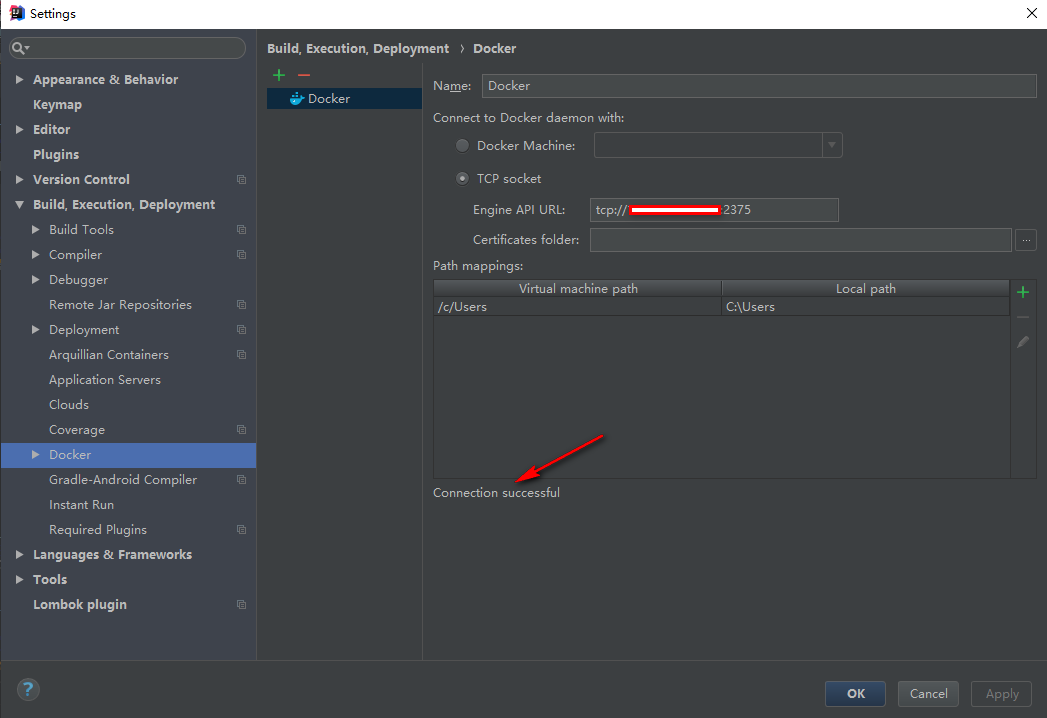Collapse the Build, Execution, Deployment section

[20, 205]
